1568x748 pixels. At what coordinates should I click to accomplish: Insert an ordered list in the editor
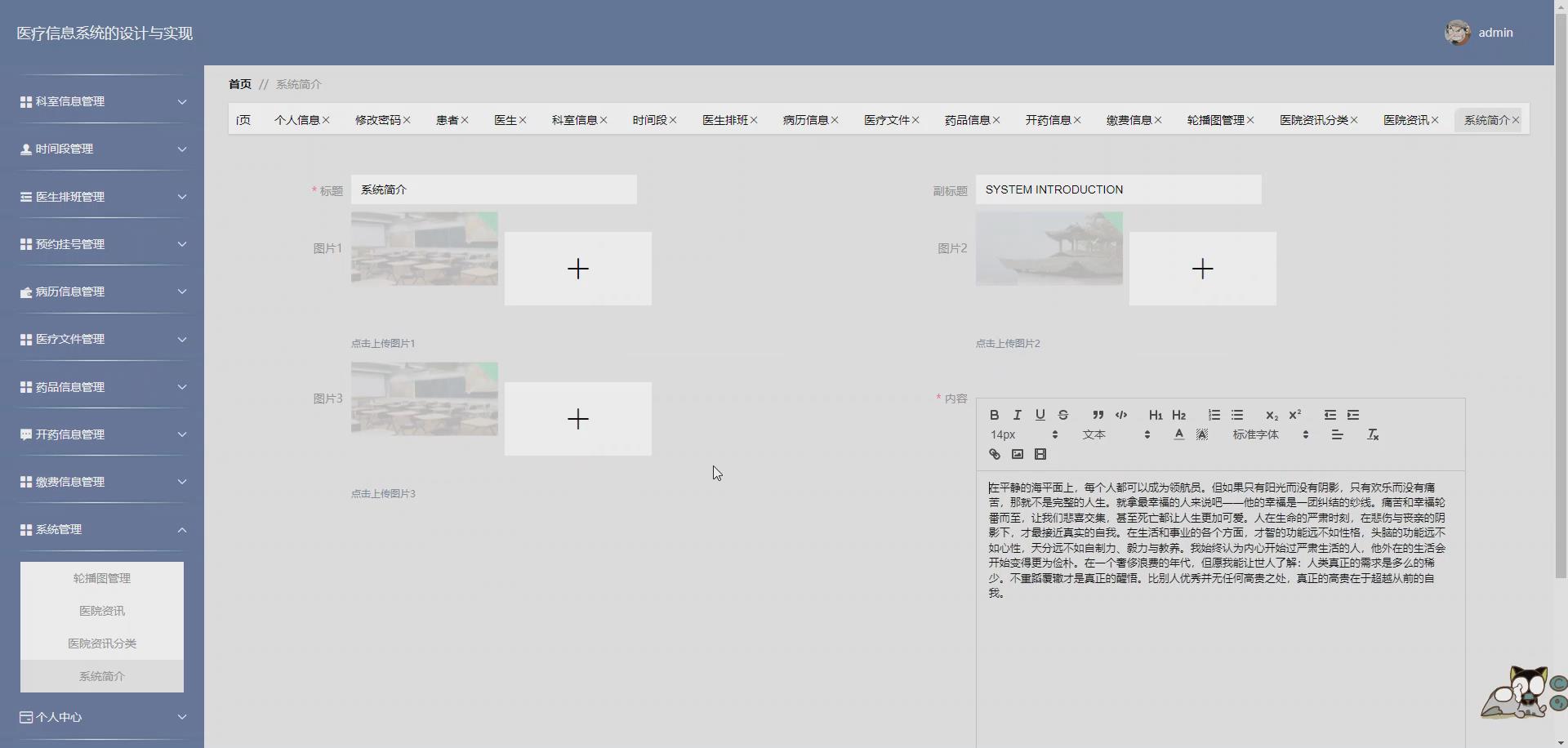(1214, 415)
